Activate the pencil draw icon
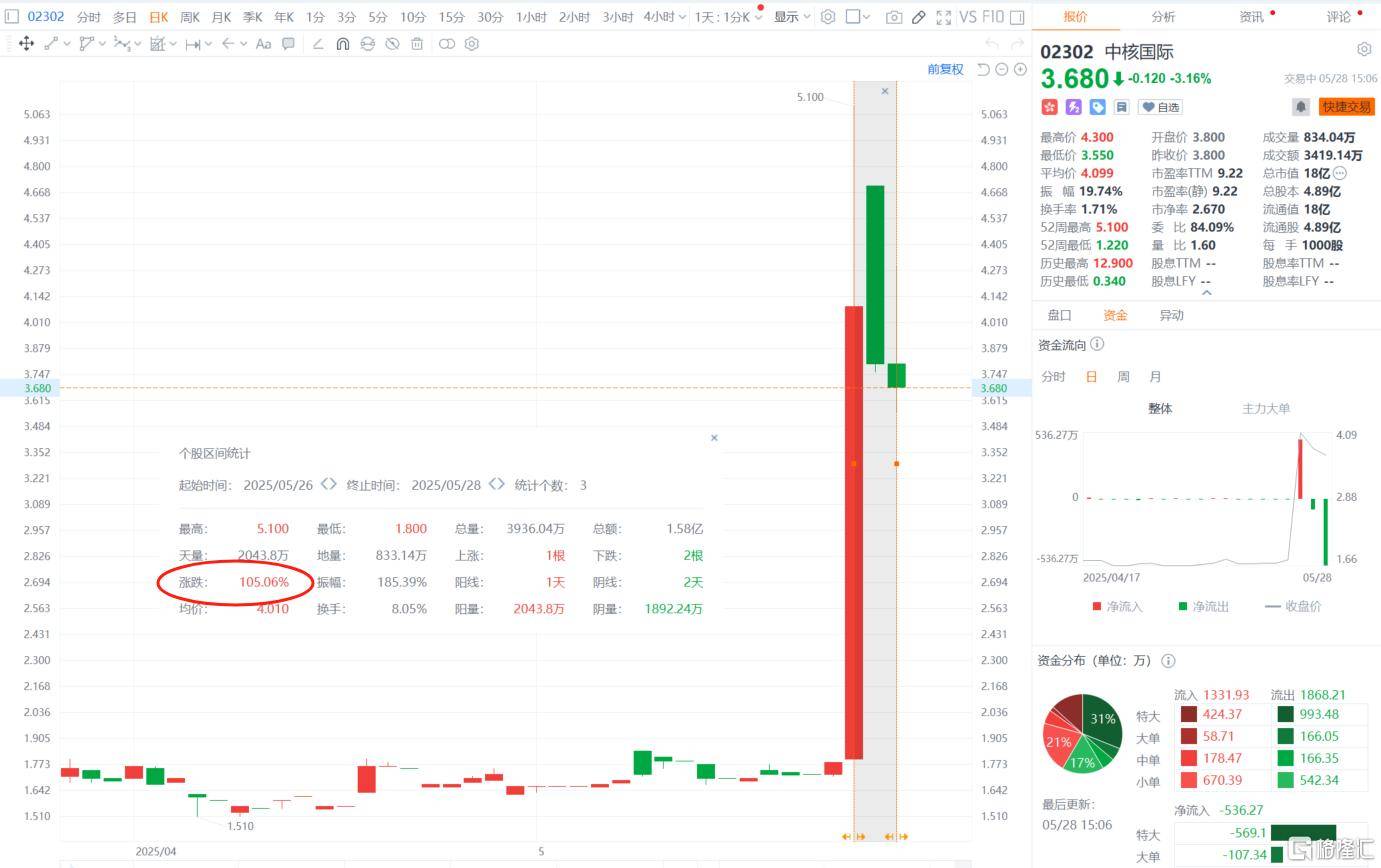The width and height of the screenshot is (1381, 868). pyautogui.click(x=918, y=17)
